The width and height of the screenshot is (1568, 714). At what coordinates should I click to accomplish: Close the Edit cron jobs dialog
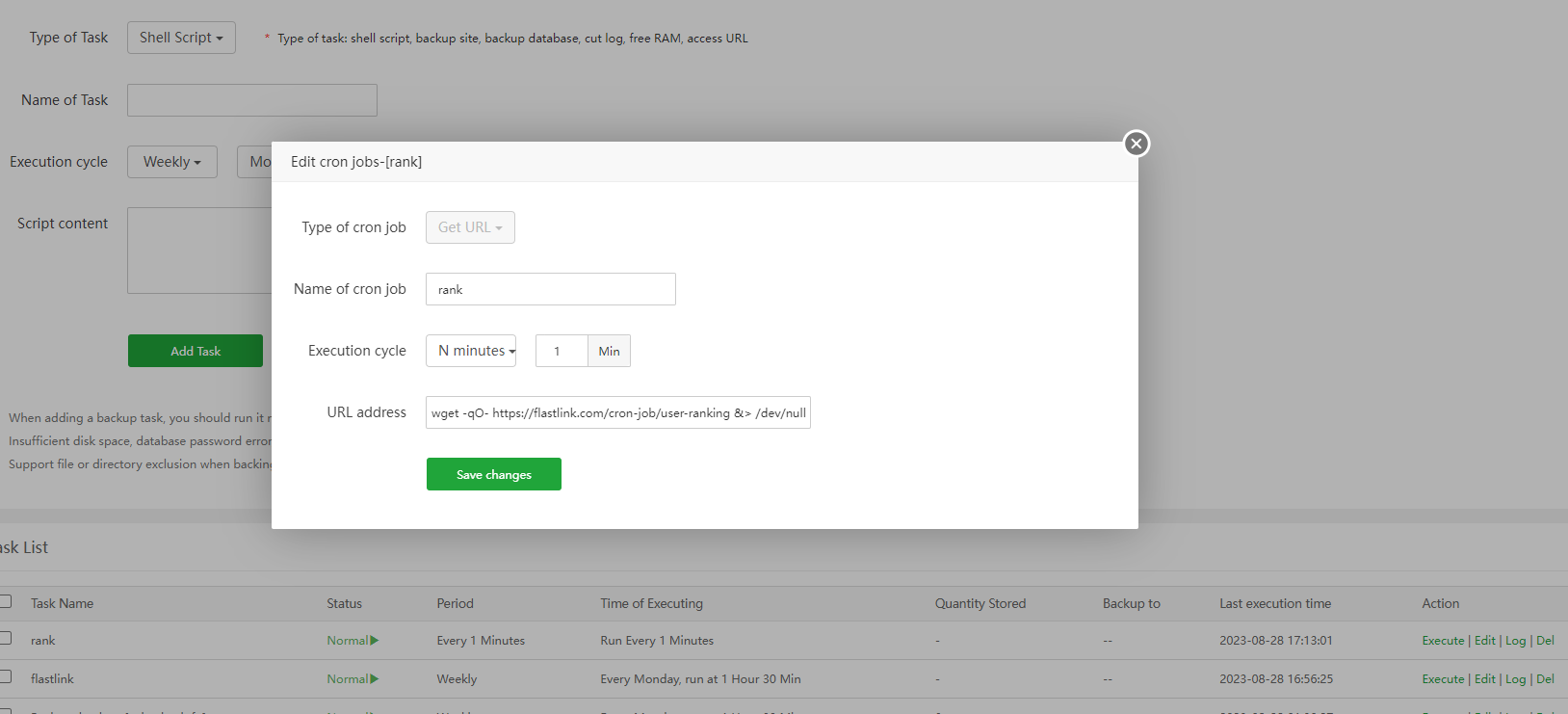click(1137, 144)
